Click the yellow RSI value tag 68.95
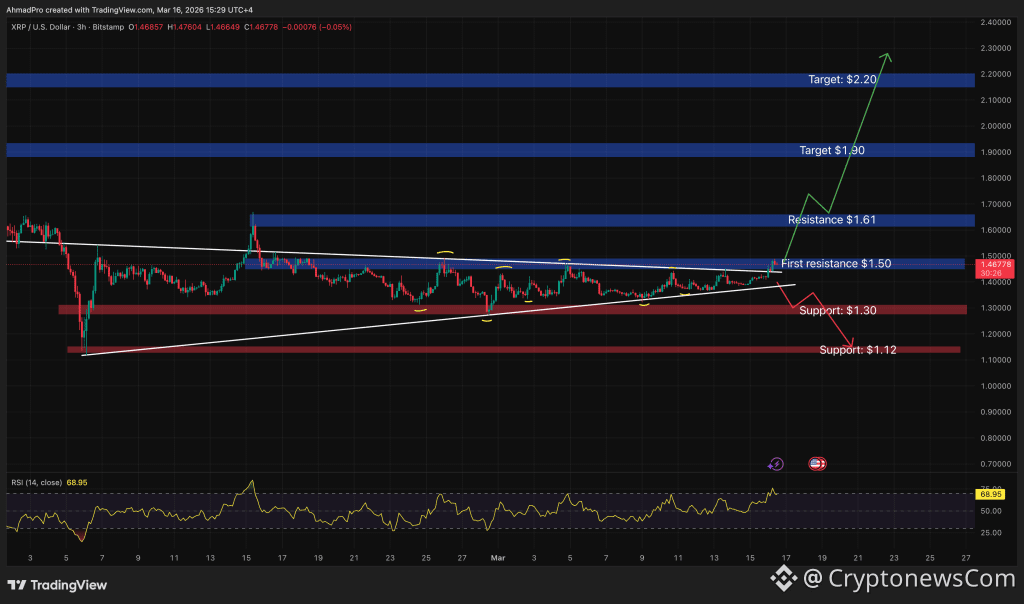Image resolution: width=1024 pixels, height=604 pixels. pyautogui.click(x=991, y=494)
